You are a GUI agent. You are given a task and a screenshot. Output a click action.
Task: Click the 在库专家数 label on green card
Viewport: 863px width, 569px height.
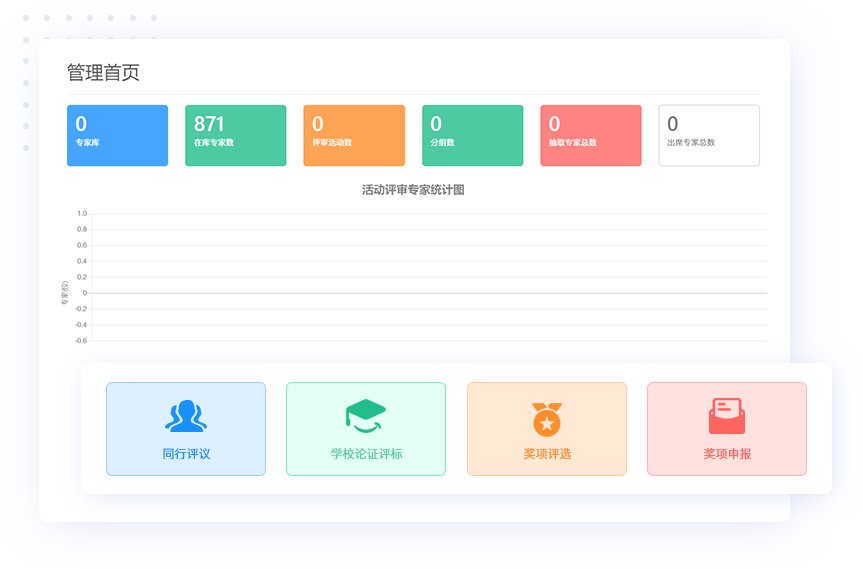[x=214, y=143]
